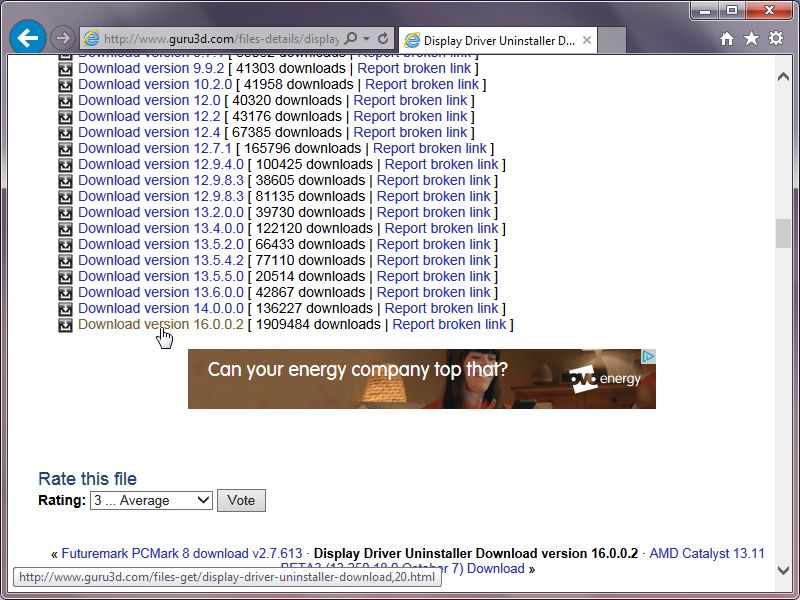Click the download icon beside version 13.5.5.0
The height and width of the screenshot is (600, 800).
(x=65, y=277)
